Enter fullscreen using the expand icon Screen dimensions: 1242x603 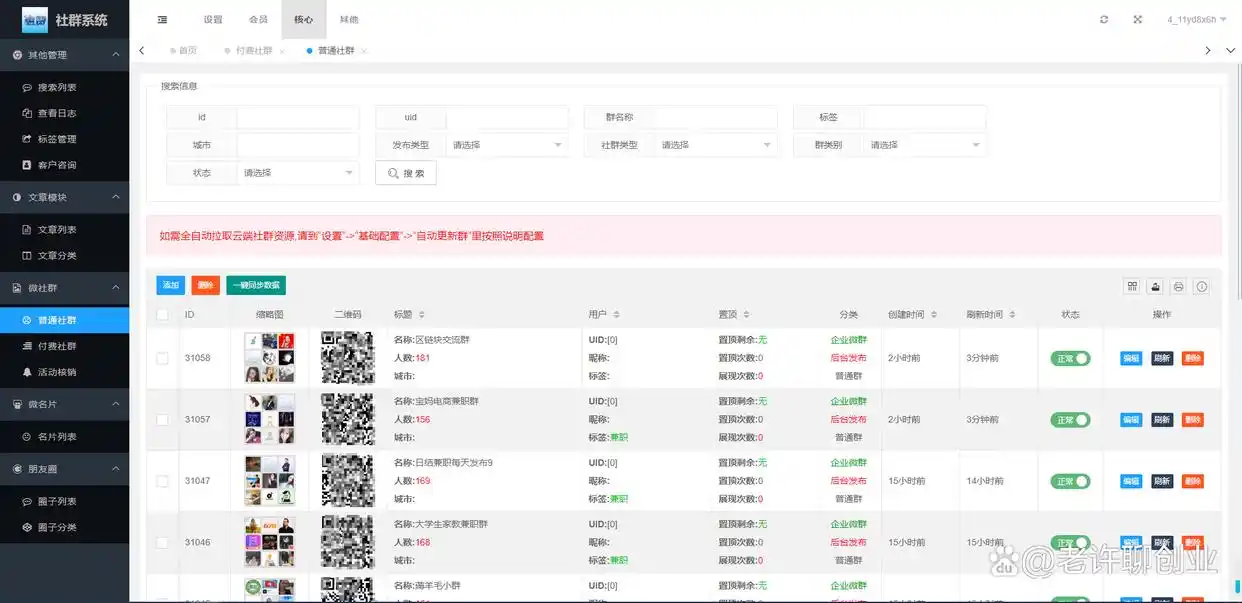pos(1137,20)
